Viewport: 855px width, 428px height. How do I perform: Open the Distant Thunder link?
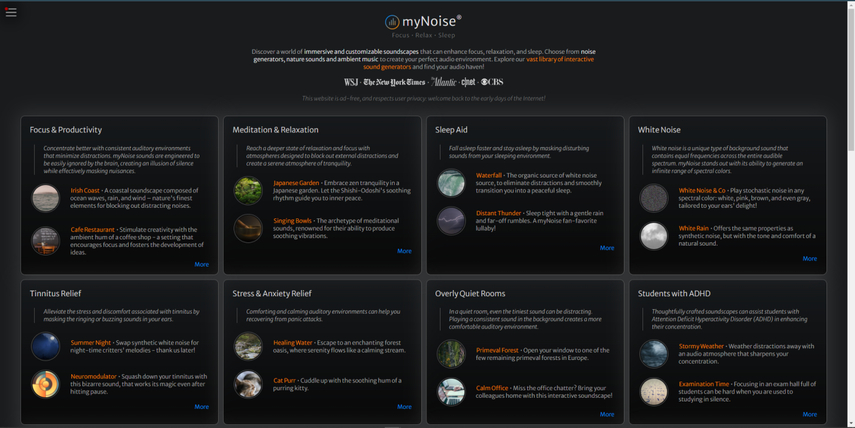click(x=498, y=213)
